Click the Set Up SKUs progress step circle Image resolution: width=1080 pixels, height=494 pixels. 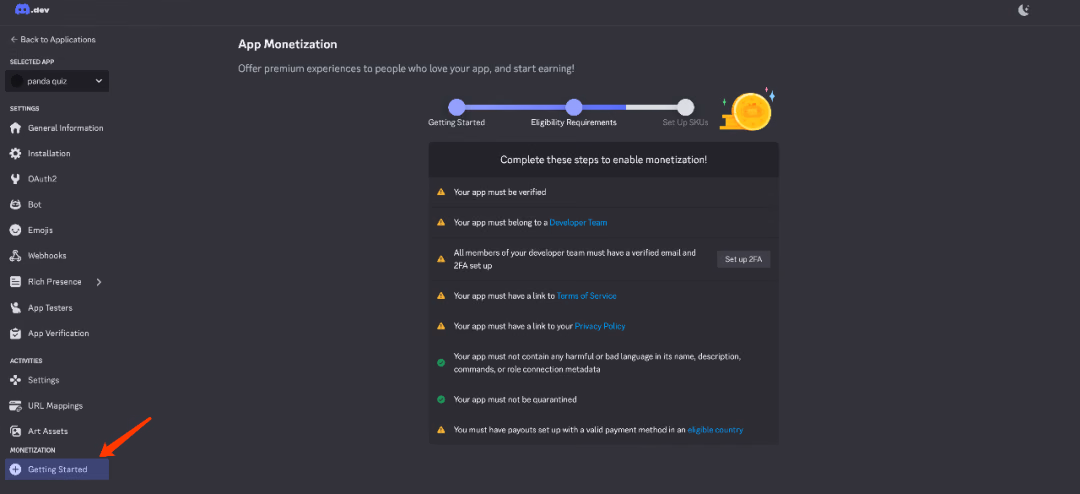pos(685,107)
